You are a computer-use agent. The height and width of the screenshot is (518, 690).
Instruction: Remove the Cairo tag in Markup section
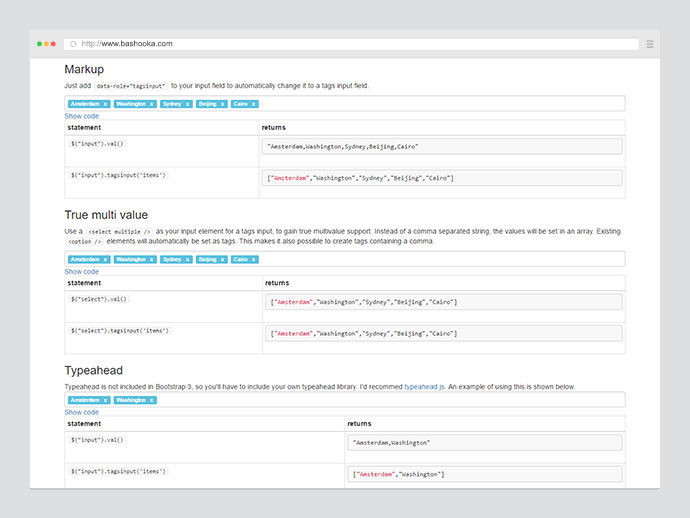(x=253, y=104)
